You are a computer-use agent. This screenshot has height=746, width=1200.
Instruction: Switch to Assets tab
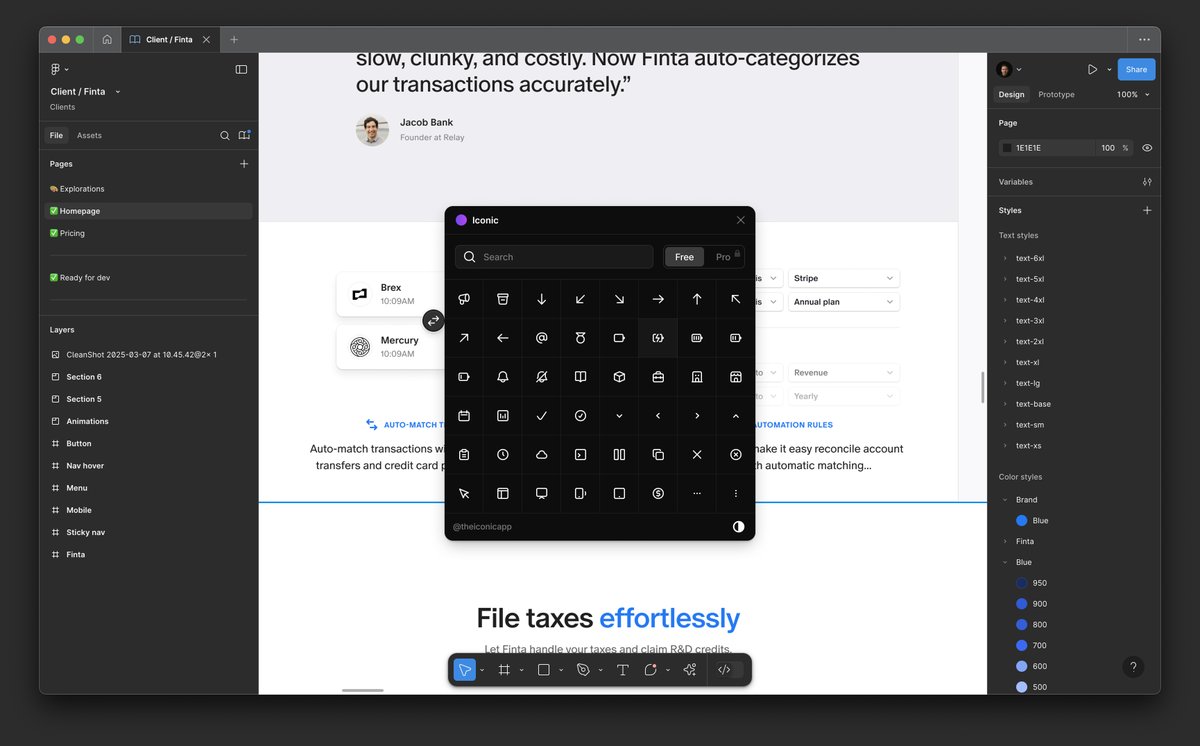click(x=89, y=135)
